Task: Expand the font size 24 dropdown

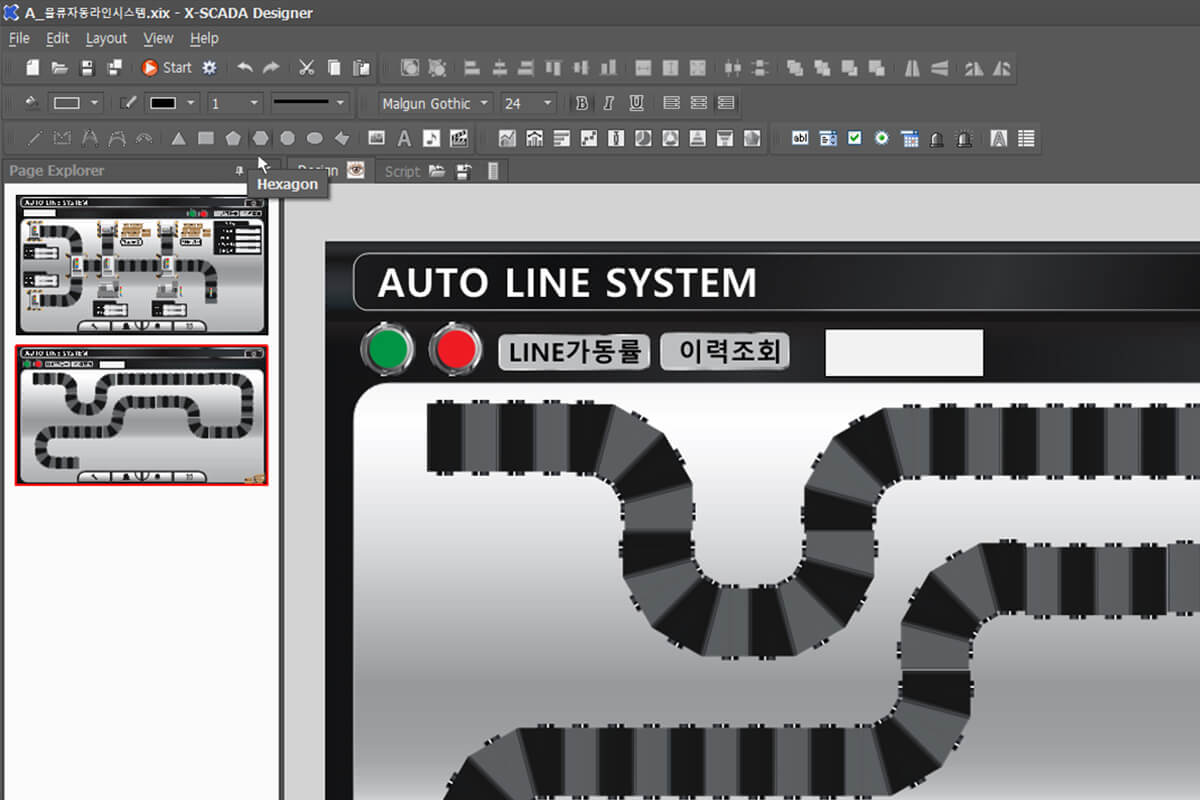Action: [547, 103]
